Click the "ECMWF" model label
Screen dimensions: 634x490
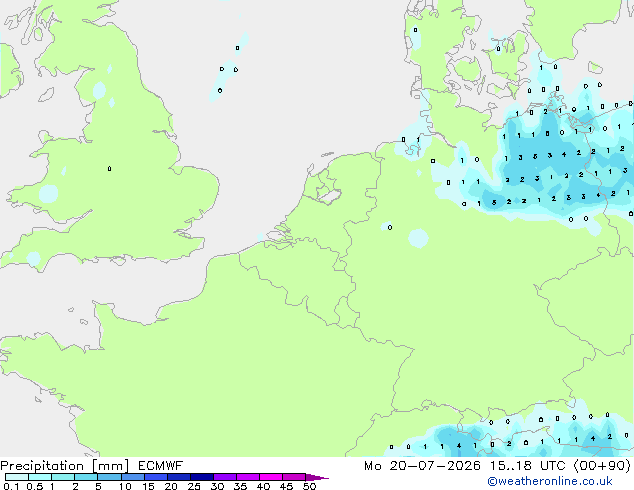(x=161, y=466)
